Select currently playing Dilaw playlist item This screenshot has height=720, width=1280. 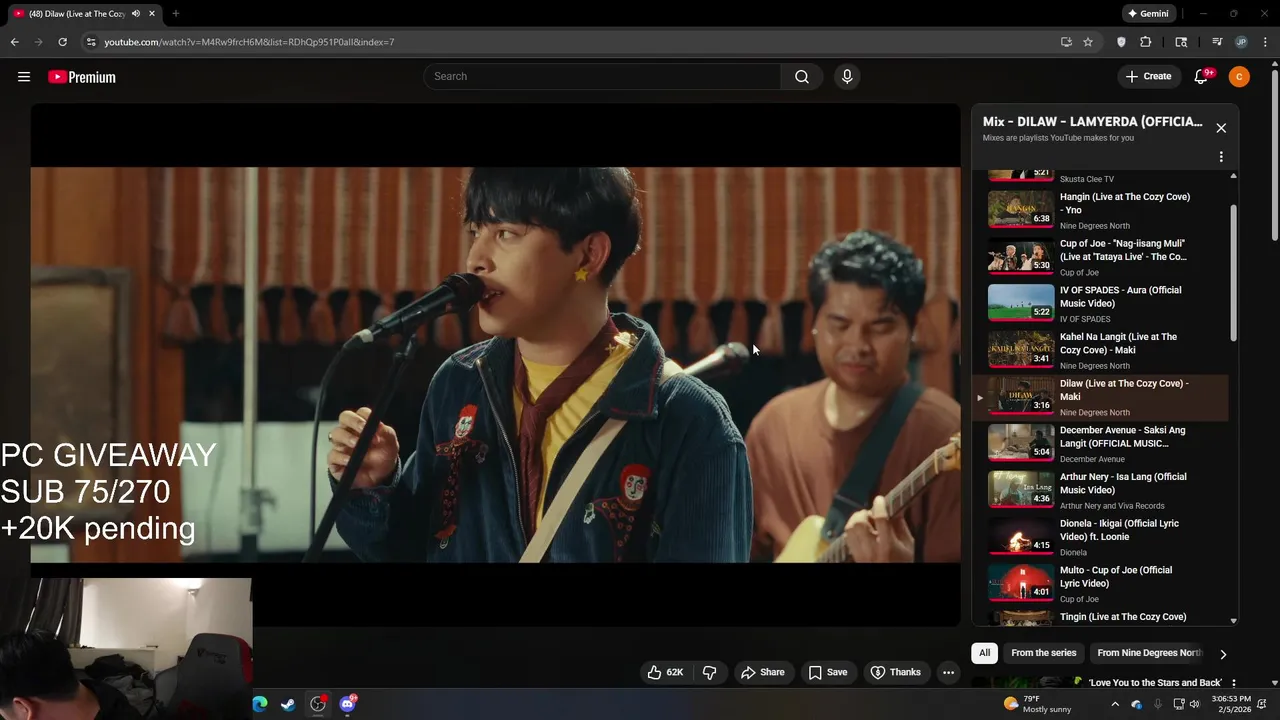tap(1100, 397)
